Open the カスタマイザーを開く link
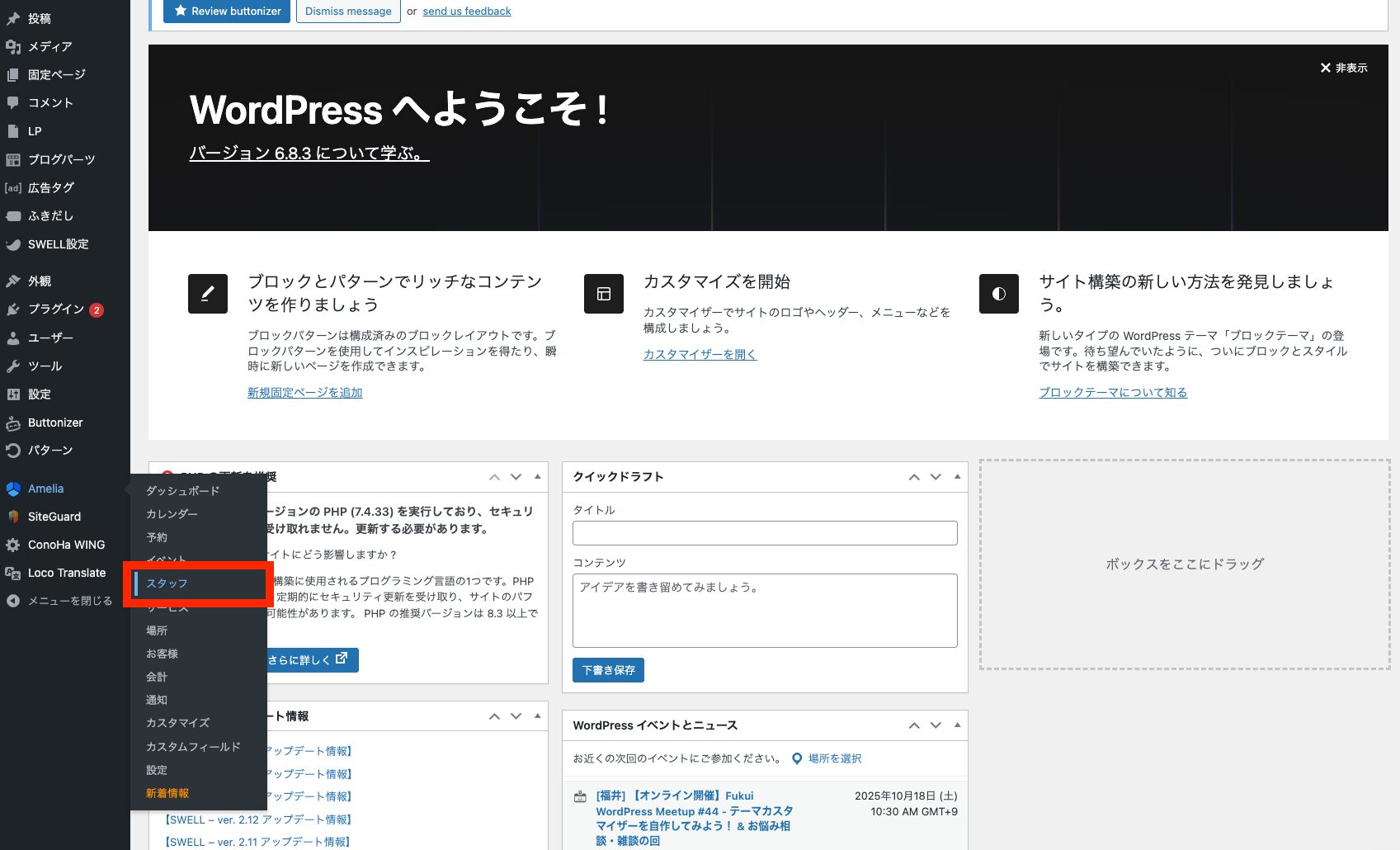The height and width of the screenshot is (850, 1400). (700, 354)
